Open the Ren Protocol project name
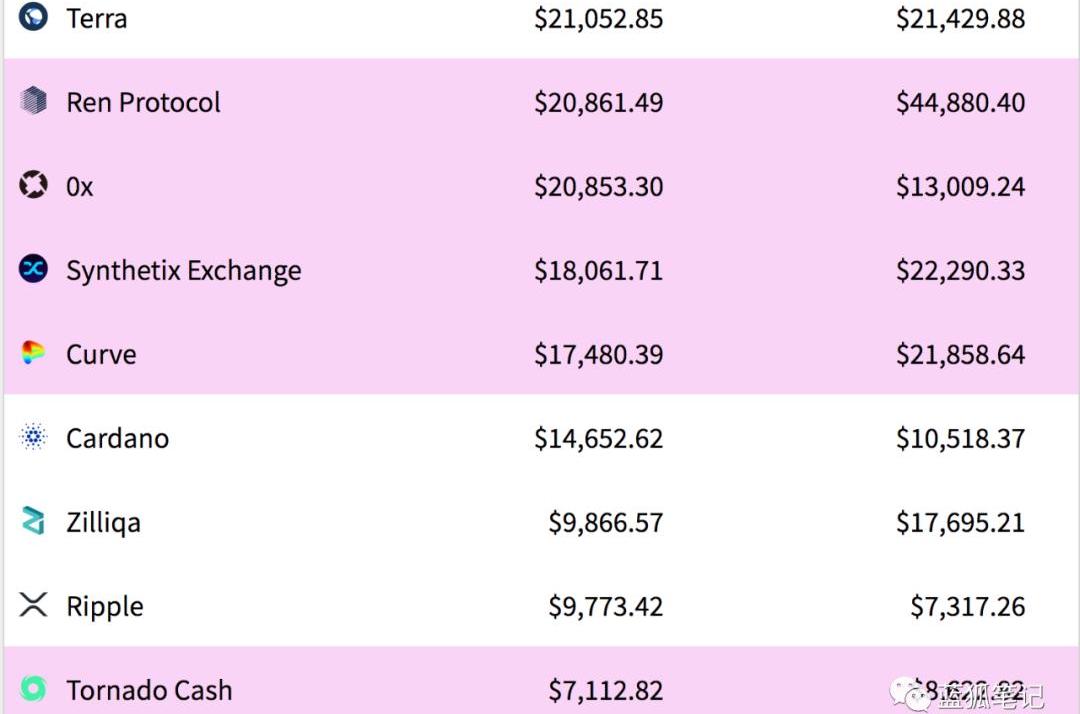 tap(143, 102)
